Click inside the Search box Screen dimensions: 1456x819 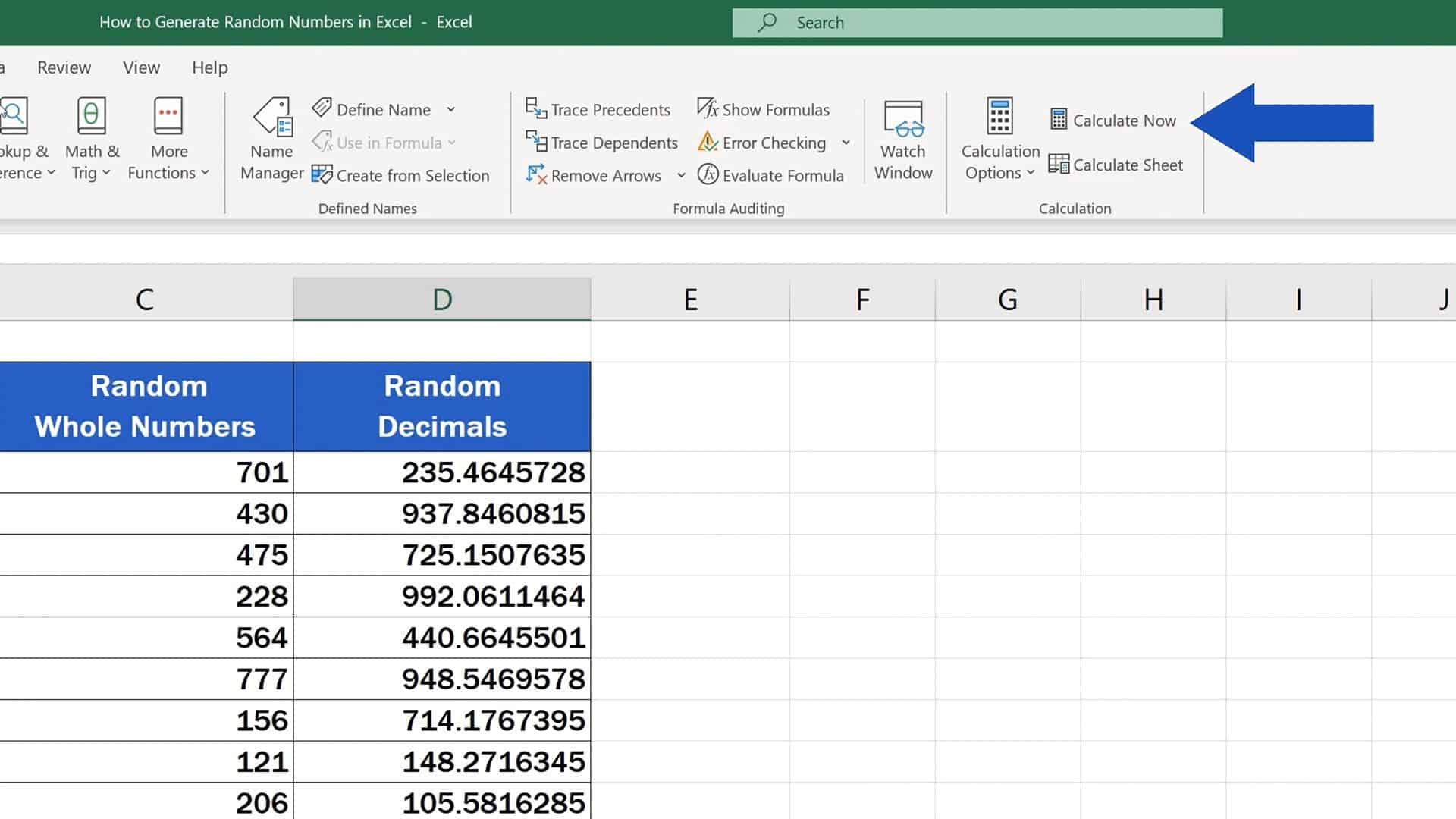click(x=977, y=22)
